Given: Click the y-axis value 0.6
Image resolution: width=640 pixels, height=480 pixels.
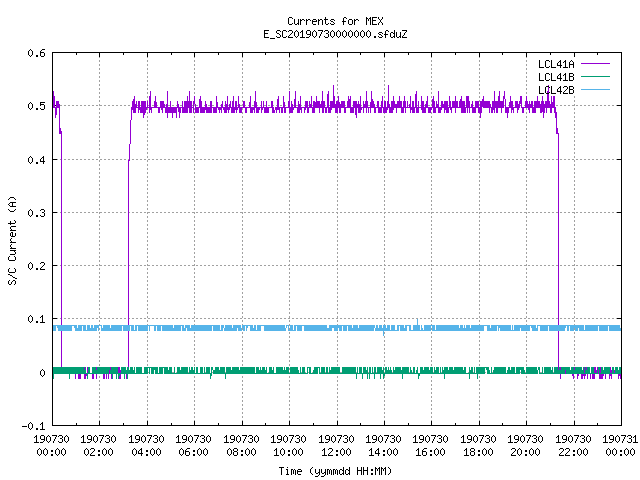Looking at the screenshot, I should pyautogui.click(x=36, y=53).
